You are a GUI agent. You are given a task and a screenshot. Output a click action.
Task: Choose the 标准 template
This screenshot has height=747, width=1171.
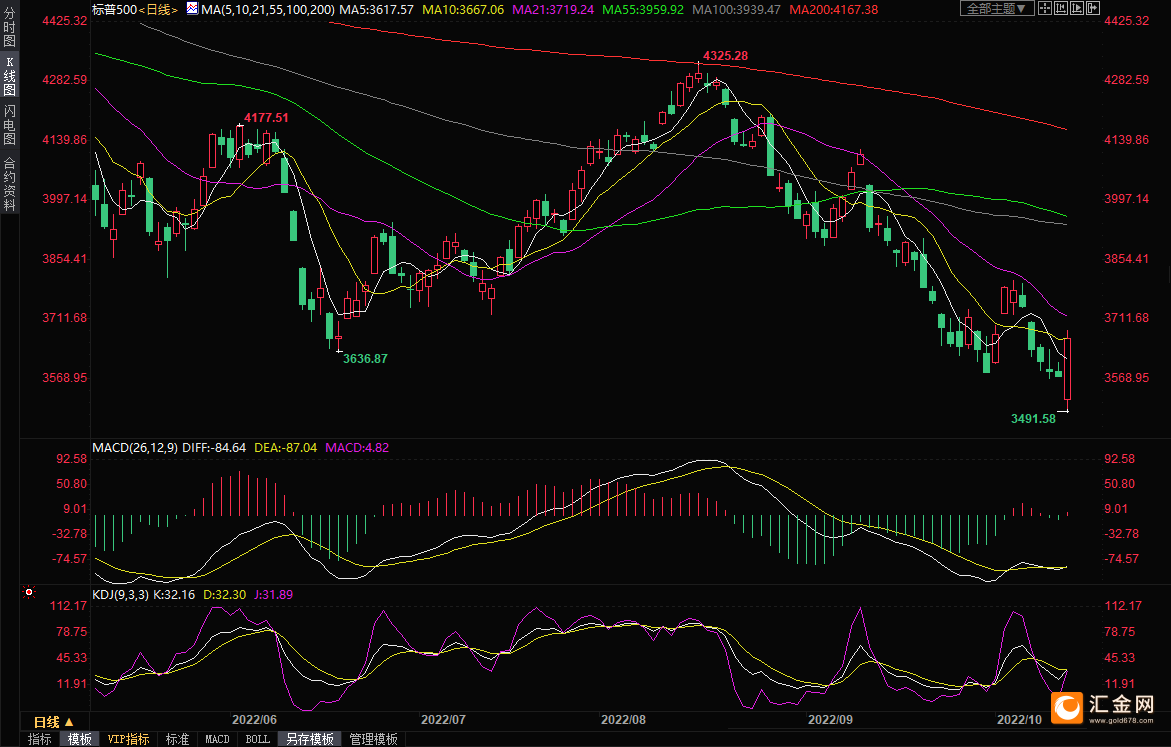[x=177, y=739]
